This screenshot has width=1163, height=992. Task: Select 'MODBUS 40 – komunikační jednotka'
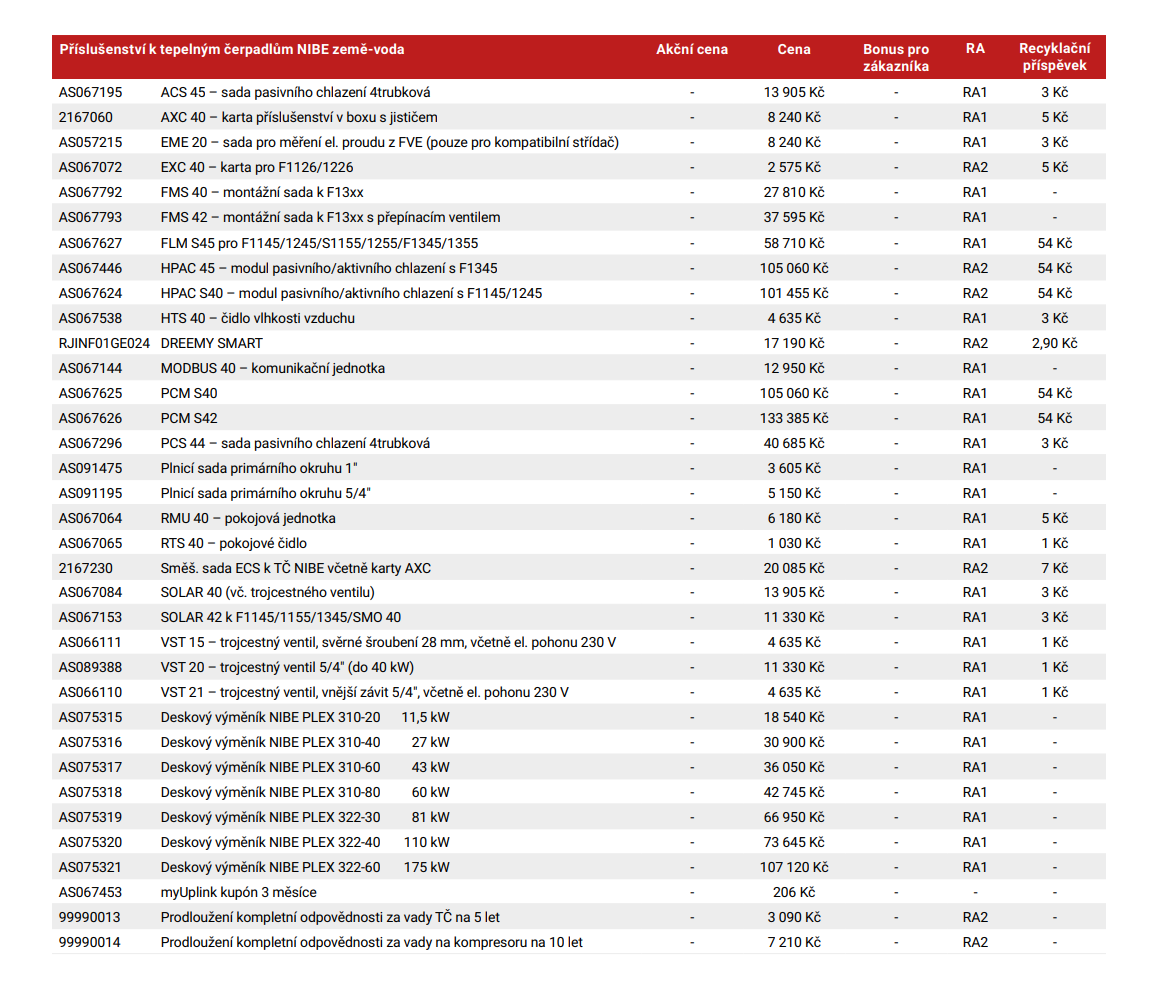click(x=272, y=369)
